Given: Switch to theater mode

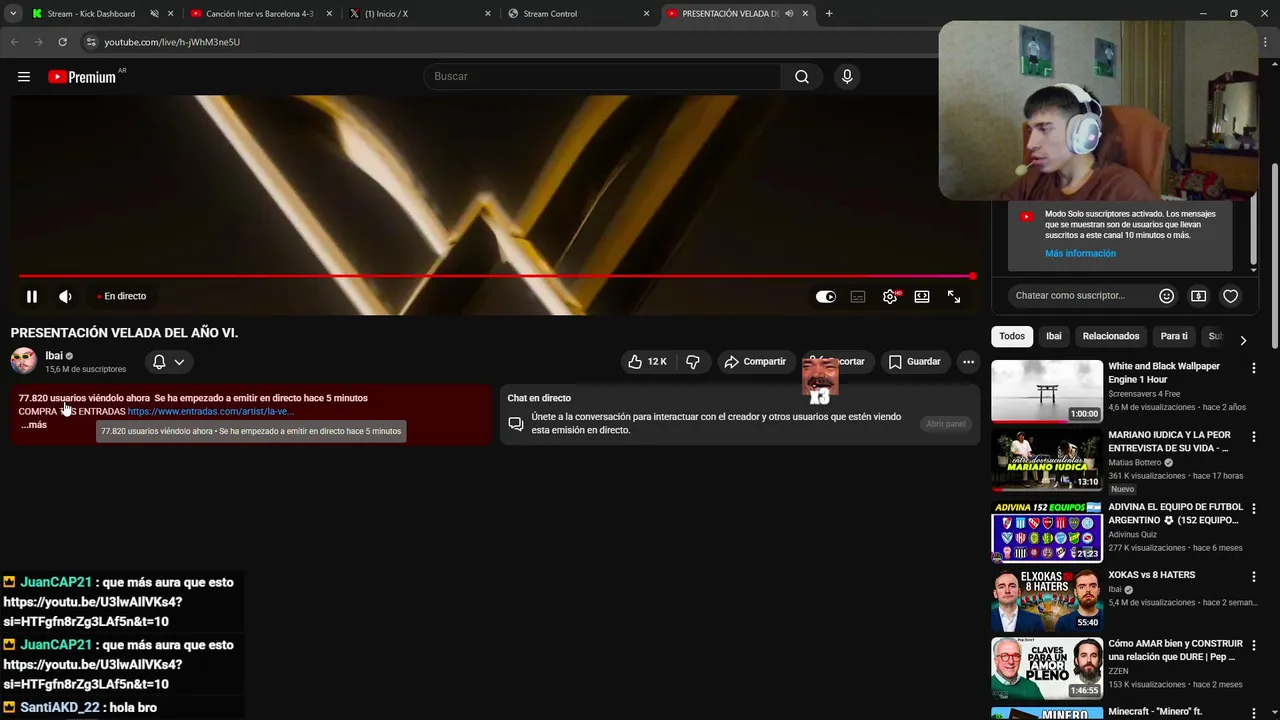Looking at the screenshot, I should tap(922, 297).
